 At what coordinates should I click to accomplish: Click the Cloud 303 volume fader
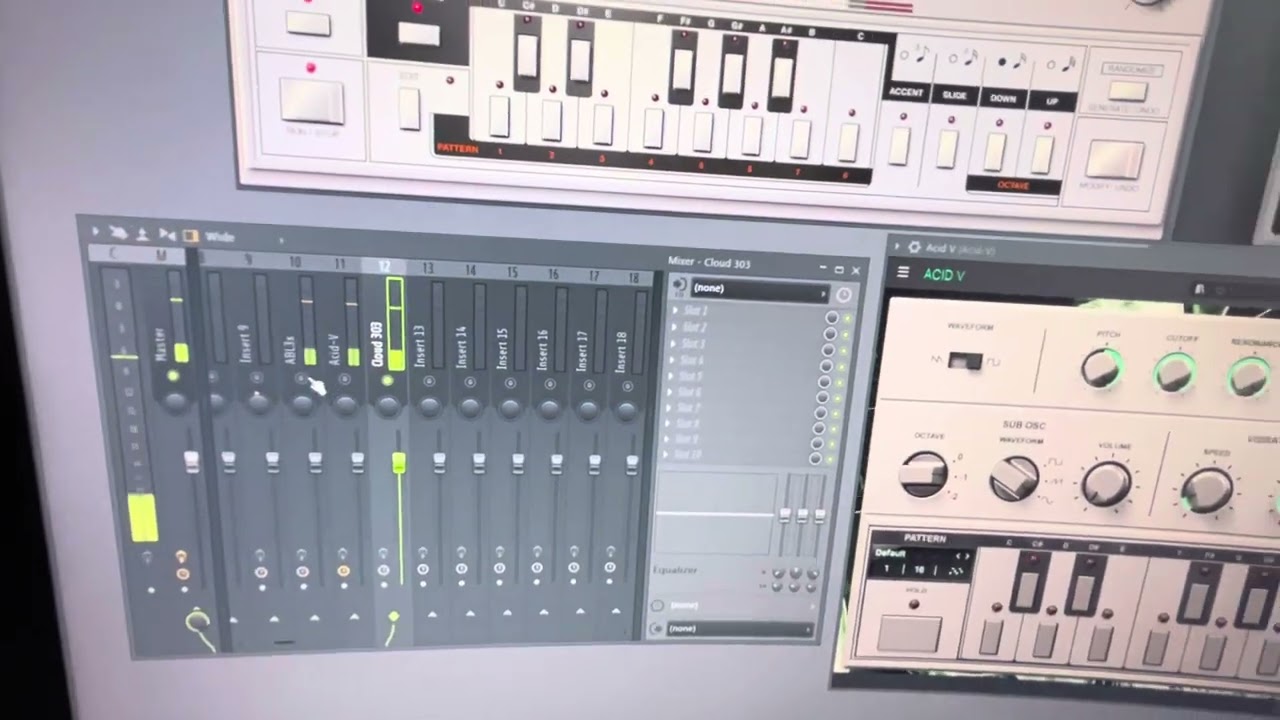pos(398,462)
